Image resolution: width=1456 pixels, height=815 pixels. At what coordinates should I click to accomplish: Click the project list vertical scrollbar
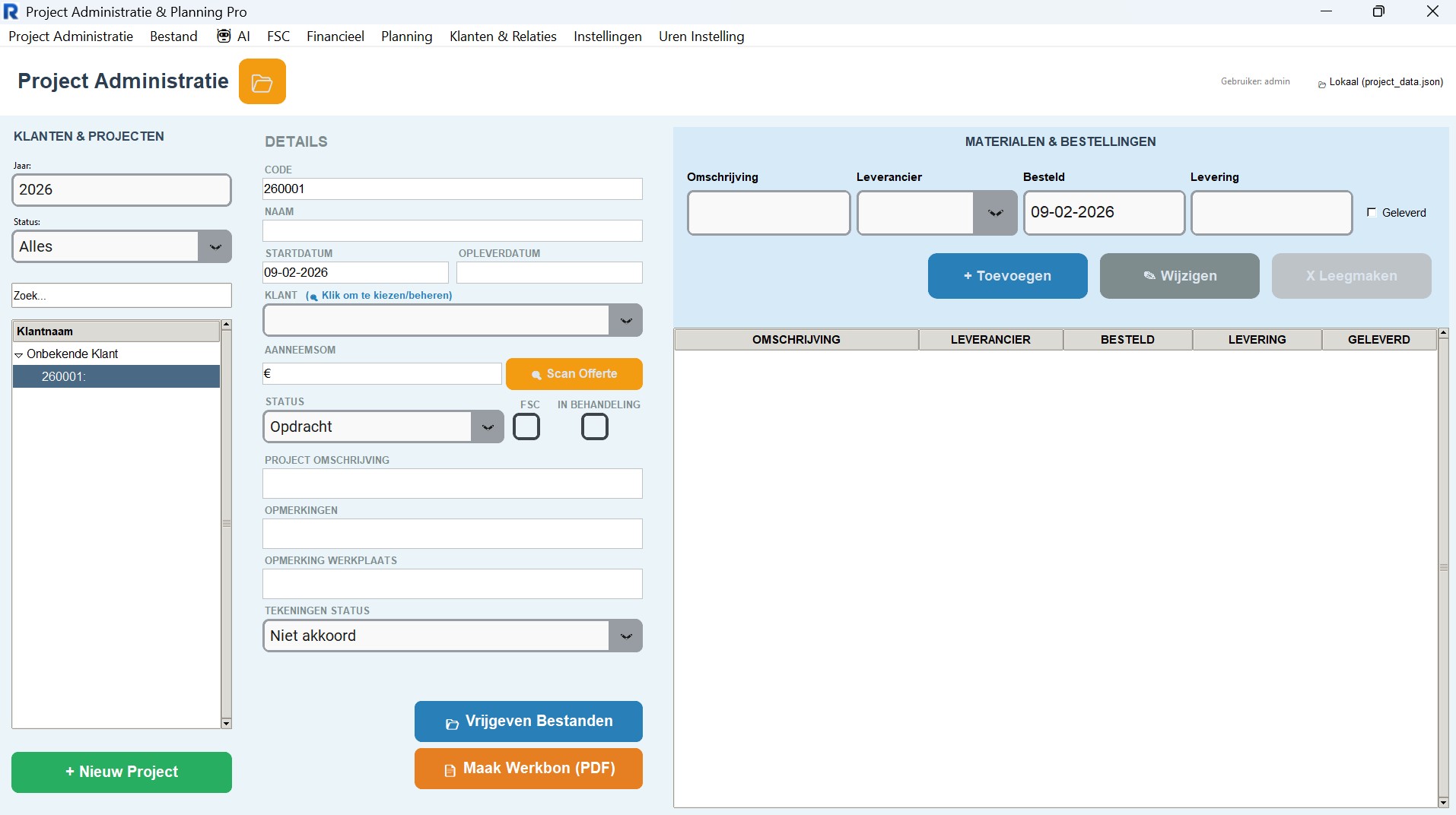(226, 524)
